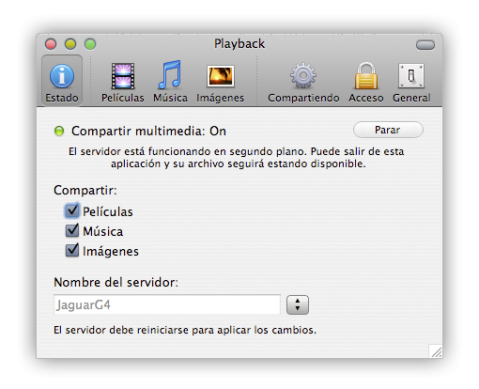Uncheck the Películas sharing checkbox
Screen dimensions: 479x389
click(72, 211)
